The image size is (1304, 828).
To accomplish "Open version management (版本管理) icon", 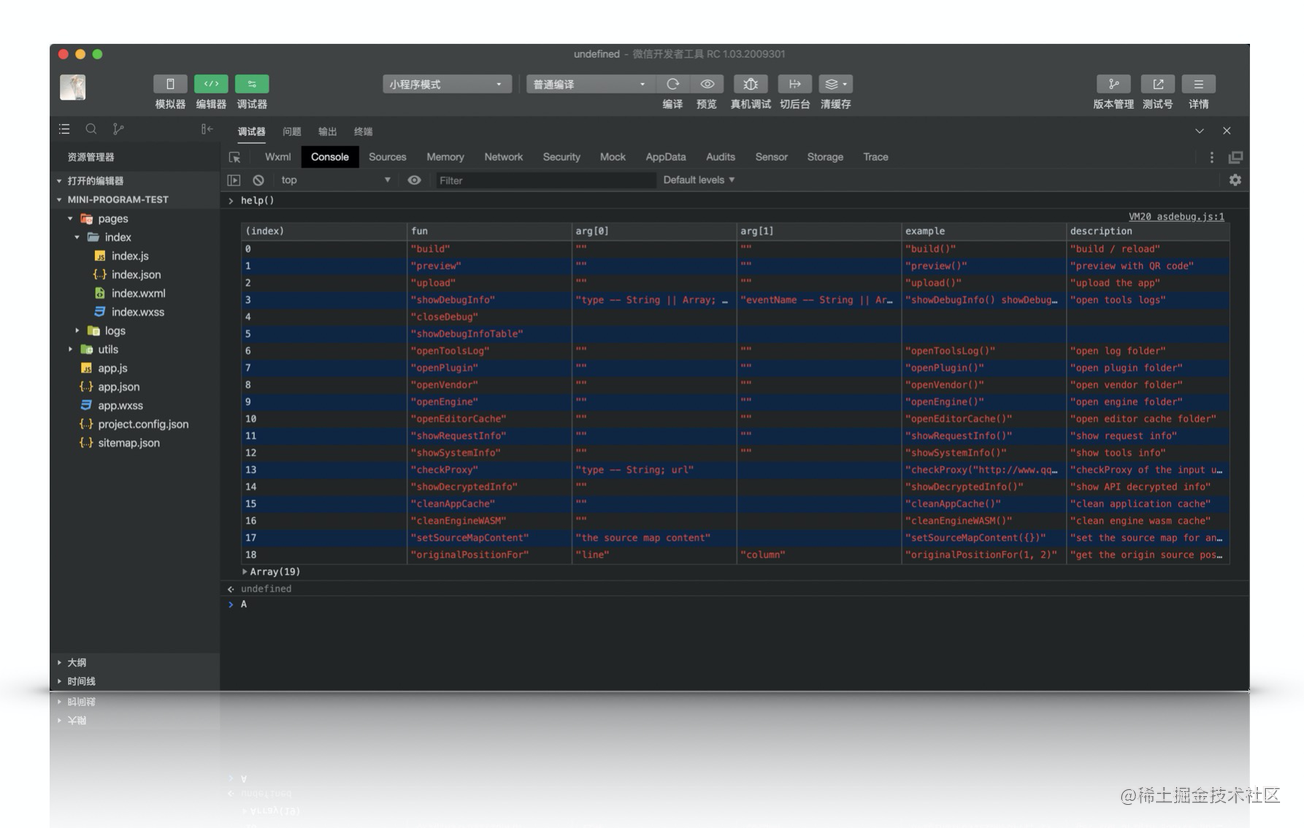I will pyautogui.click(x=1113, y=85).
